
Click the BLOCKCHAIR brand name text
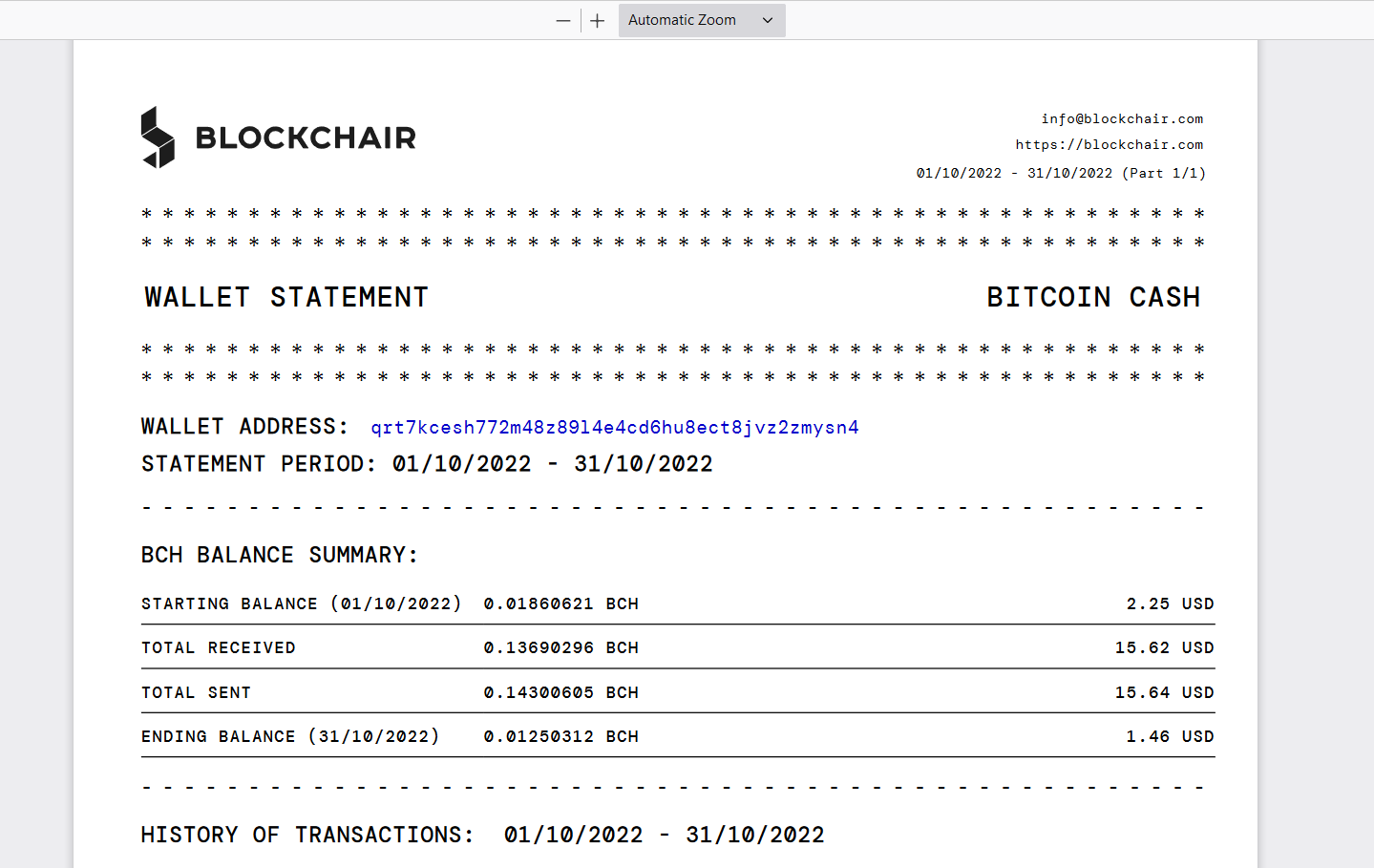(306, 138)
